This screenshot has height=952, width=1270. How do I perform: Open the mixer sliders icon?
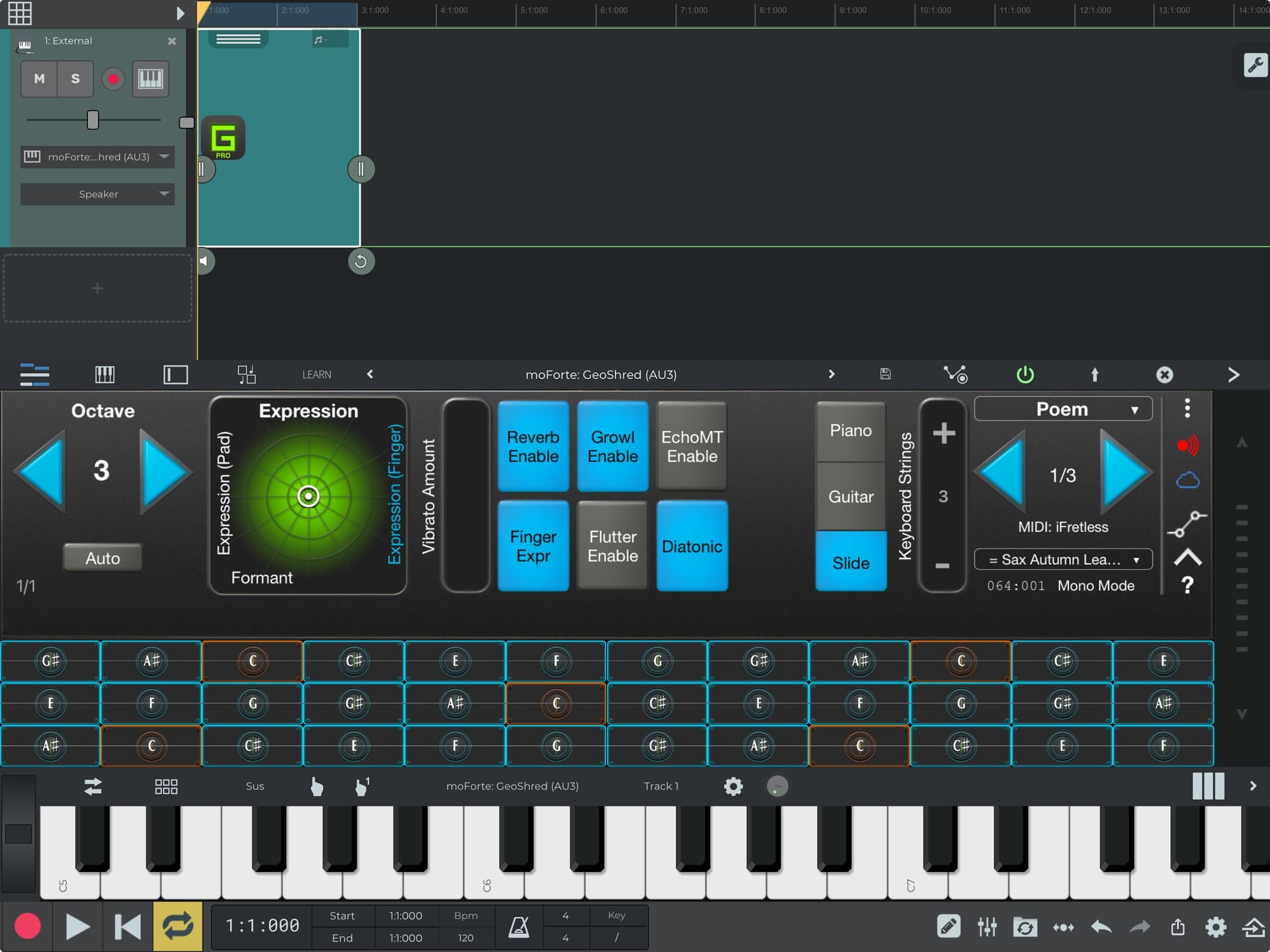(x=987, y=927)
